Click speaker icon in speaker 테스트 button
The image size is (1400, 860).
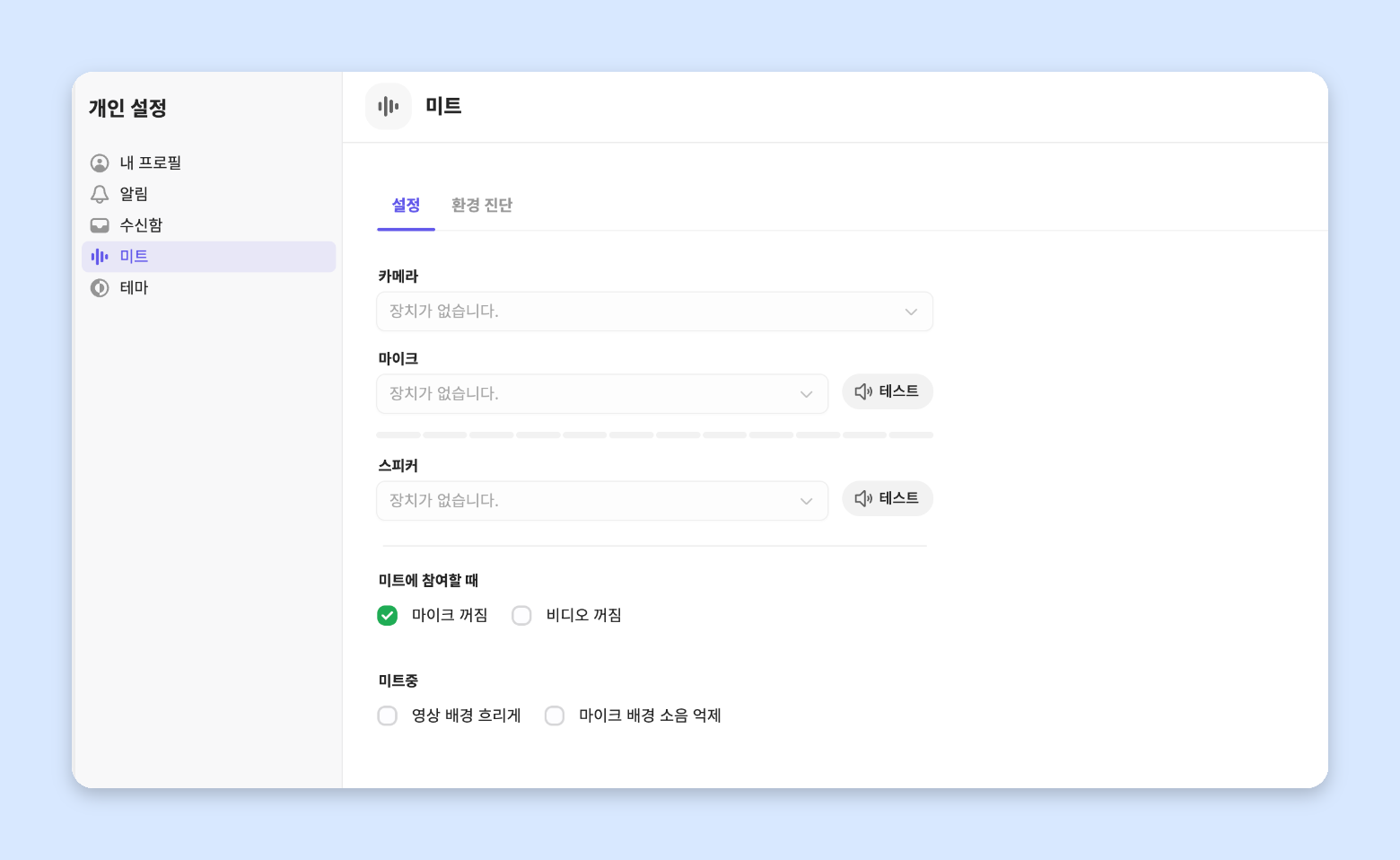click(863, 498)
